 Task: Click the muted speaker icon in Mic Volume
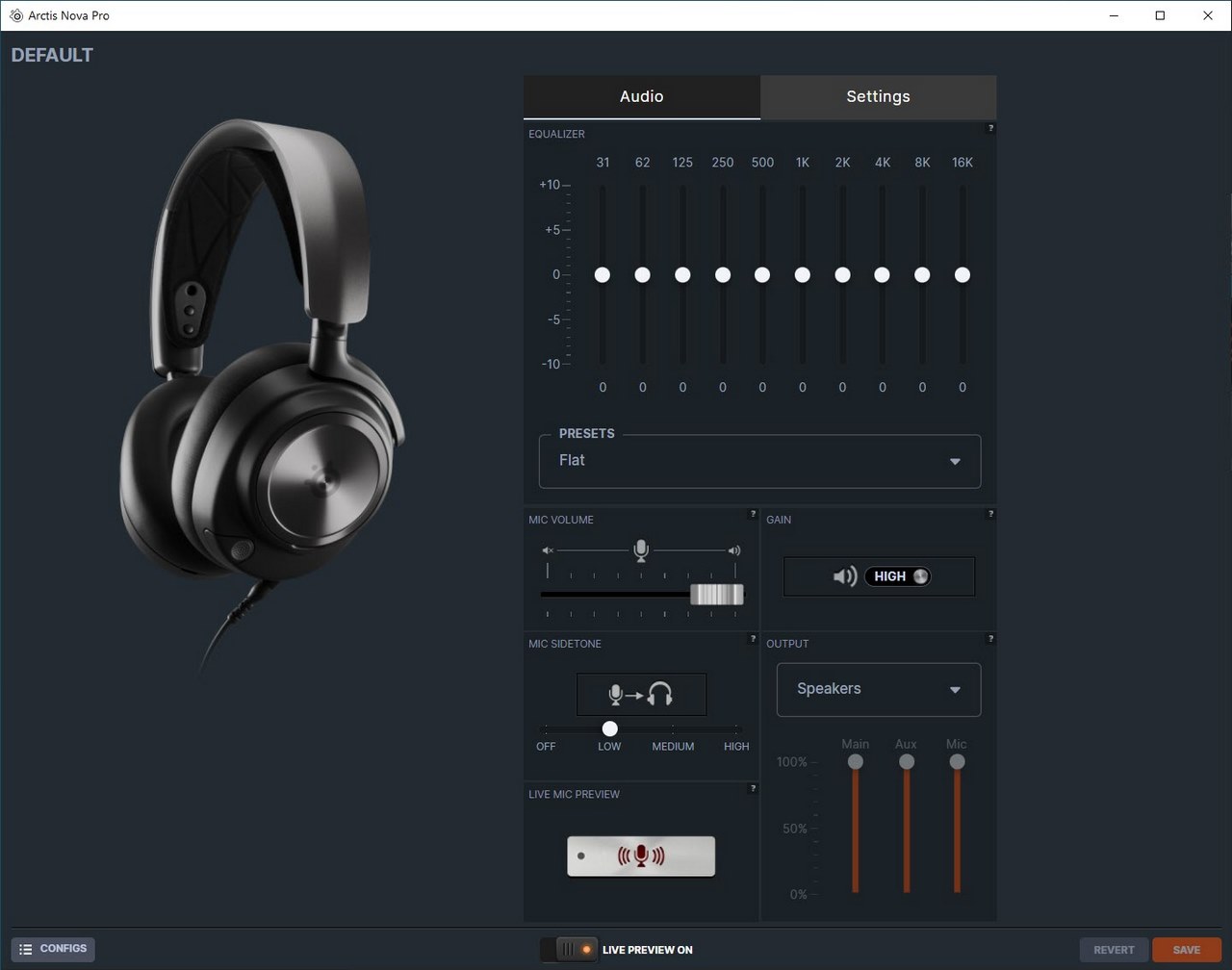tap(548, 550)
